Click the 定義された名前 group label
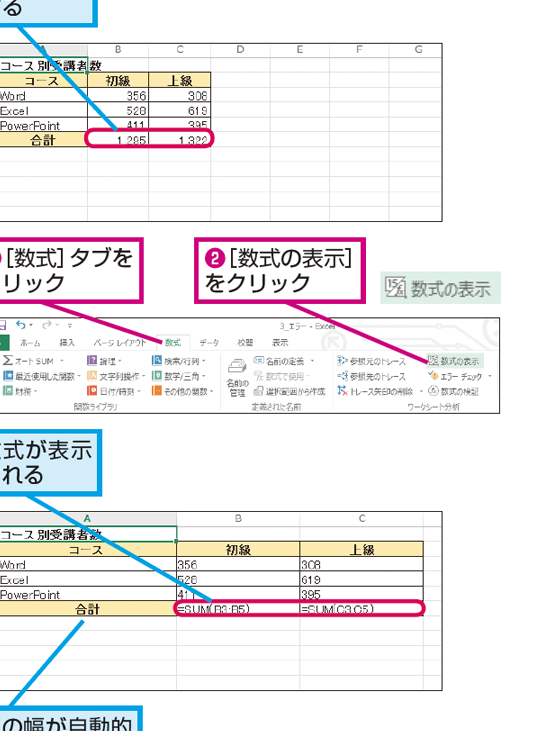 [x=276, y=407]
